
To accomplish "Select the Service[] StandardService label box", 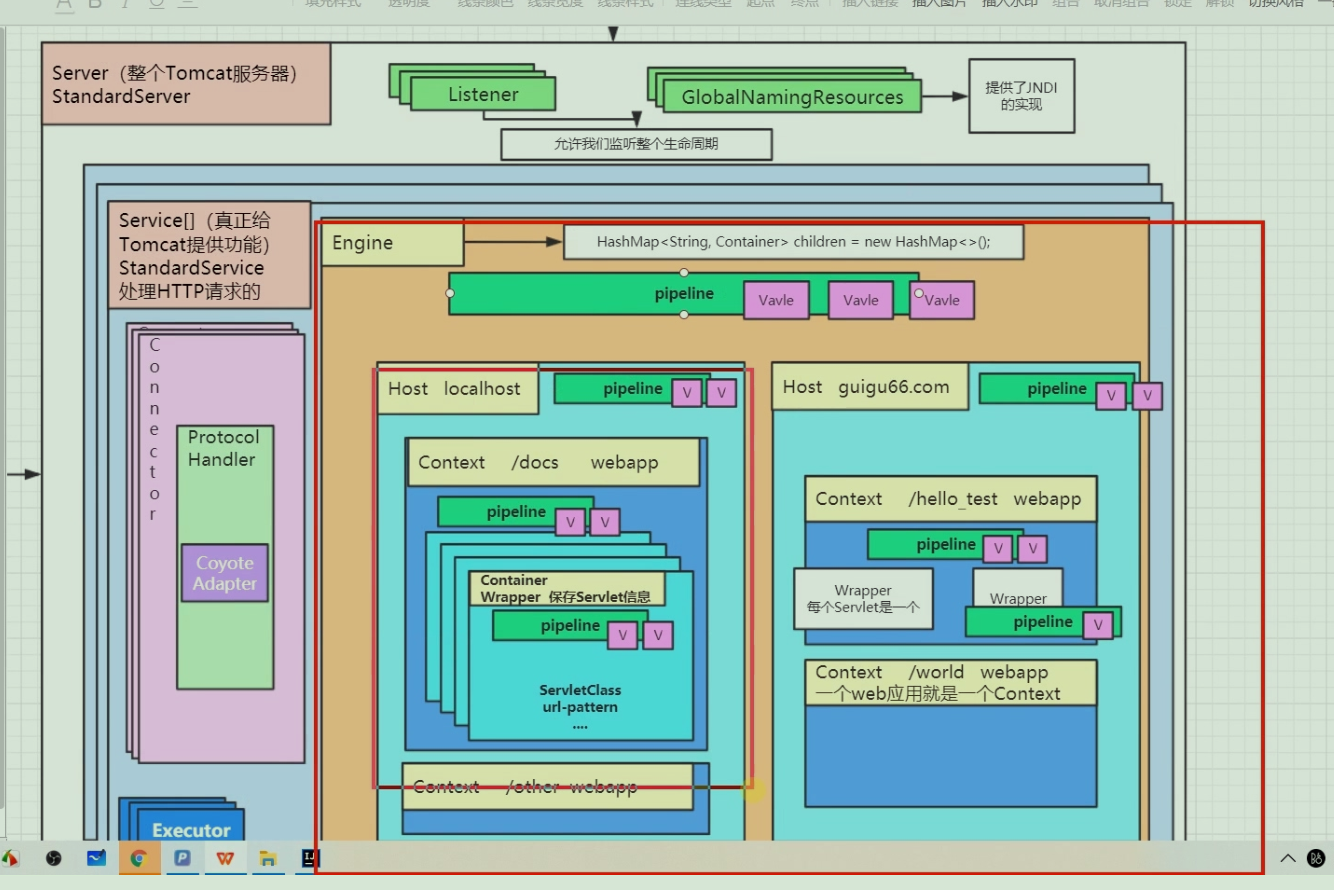I will click(x=209, y=255).
